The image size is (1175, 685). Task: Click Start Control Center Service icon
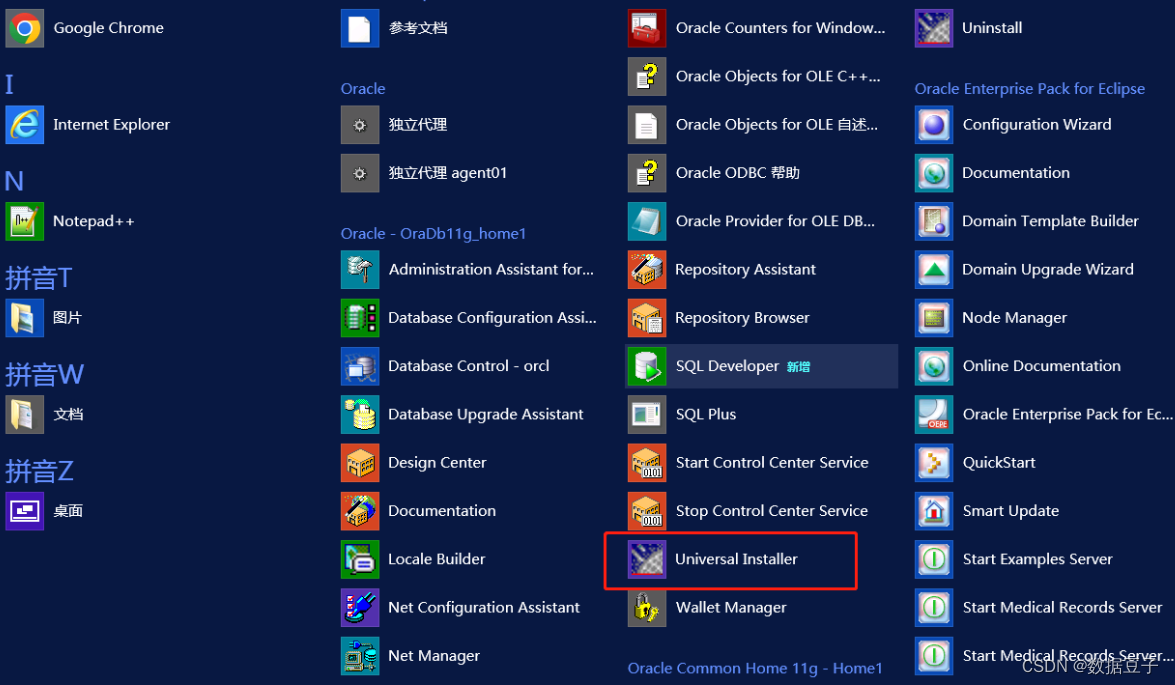(647, 463)
